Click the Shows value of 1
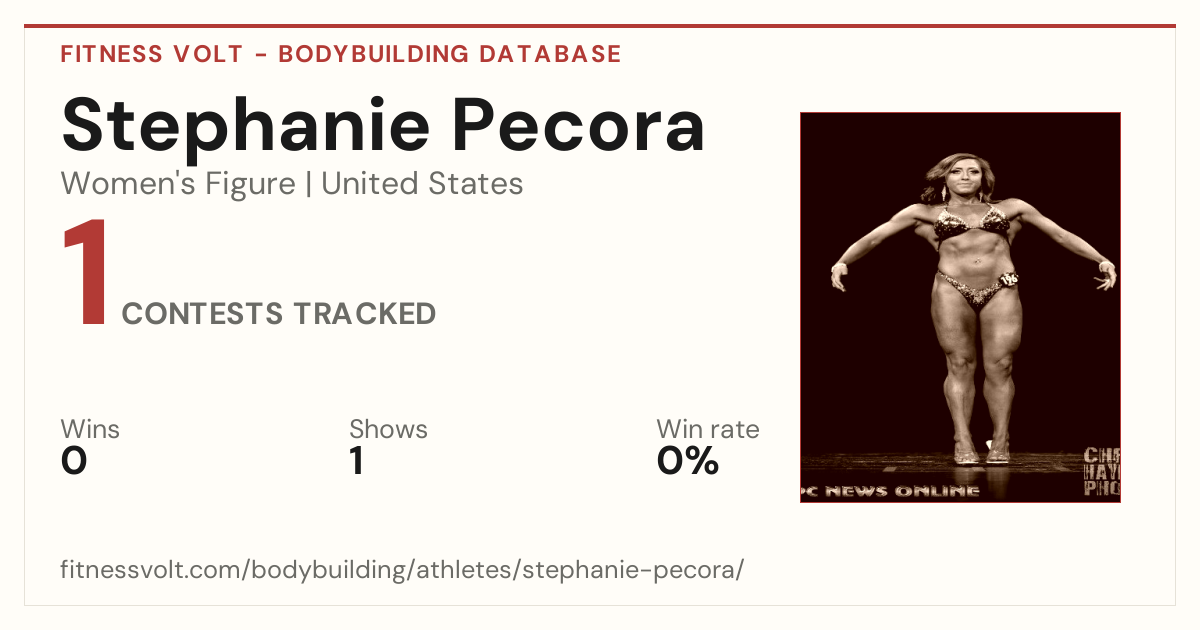1200x630 pixels. tap(357, 461)
